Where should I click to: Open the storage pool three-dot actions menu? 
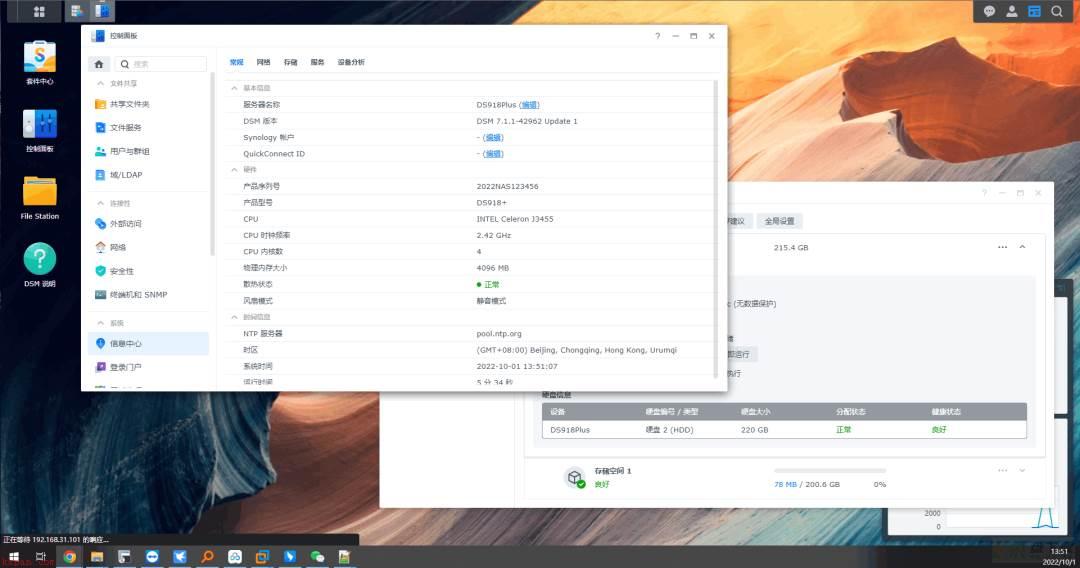[x=1002, y=247]
